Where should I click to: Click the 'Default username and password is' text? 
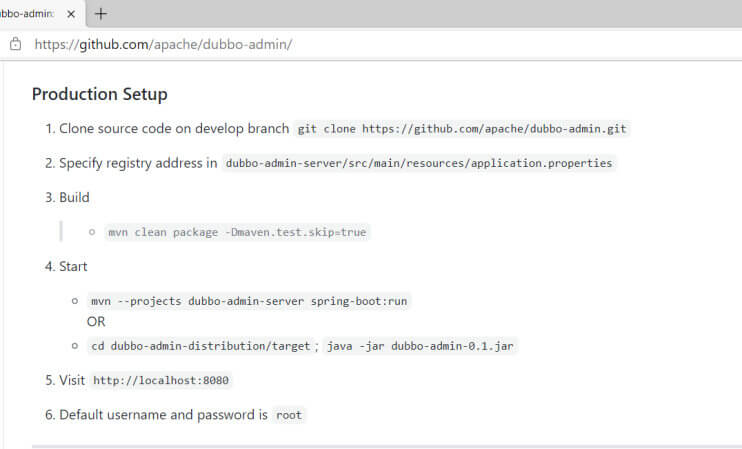tap(163, 415)
